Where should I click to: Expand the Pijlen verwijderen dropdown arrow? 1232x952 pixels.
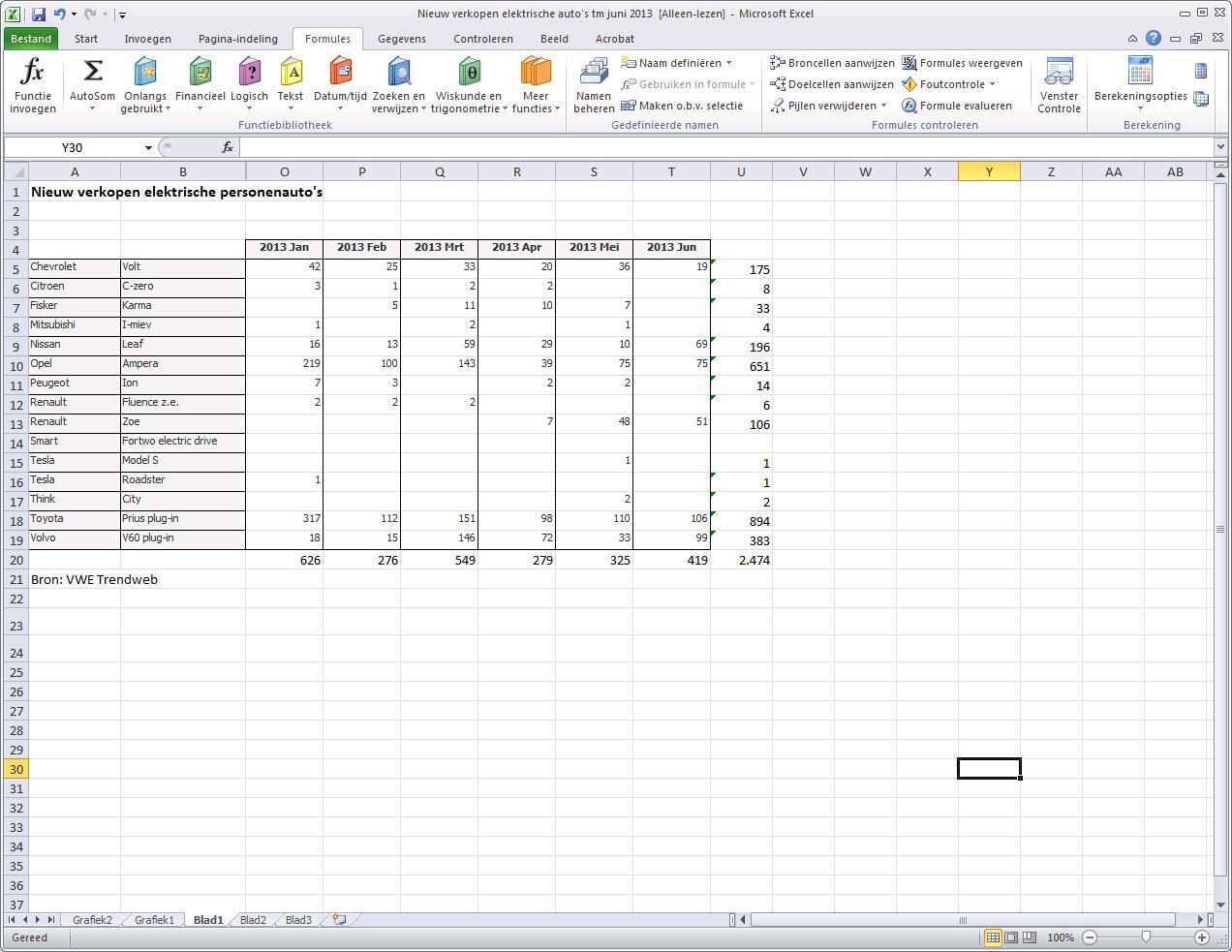pyautogui.click(x=883, y=106)
